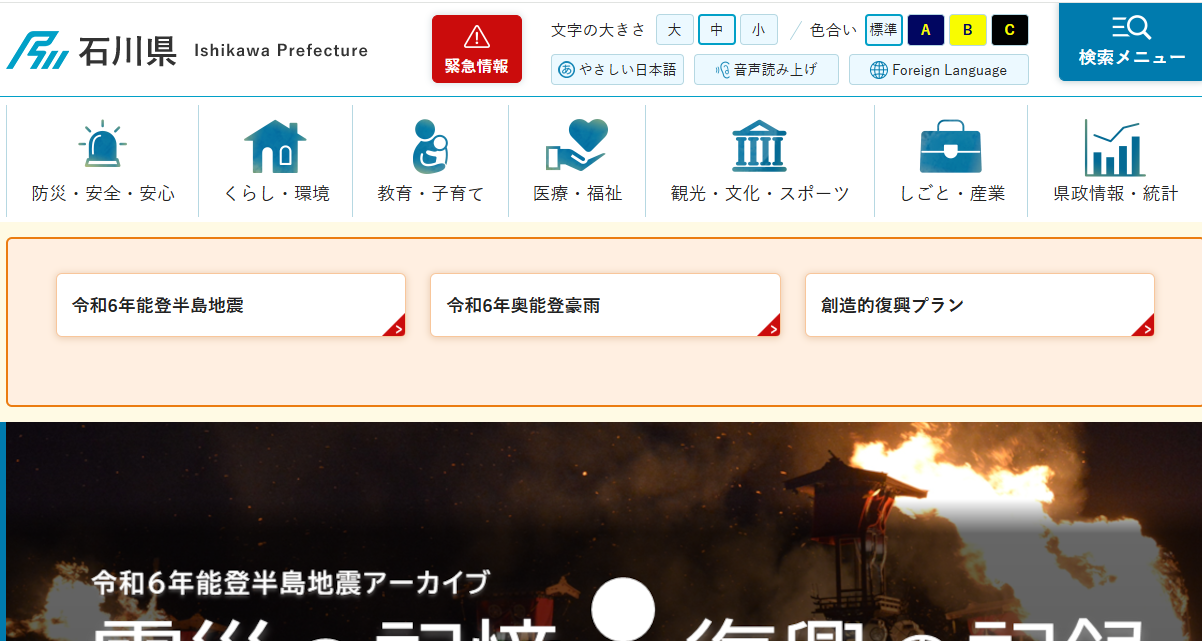Set text size to 小
This screenshot has height=641, width=1202.
(x=759, y=30)
